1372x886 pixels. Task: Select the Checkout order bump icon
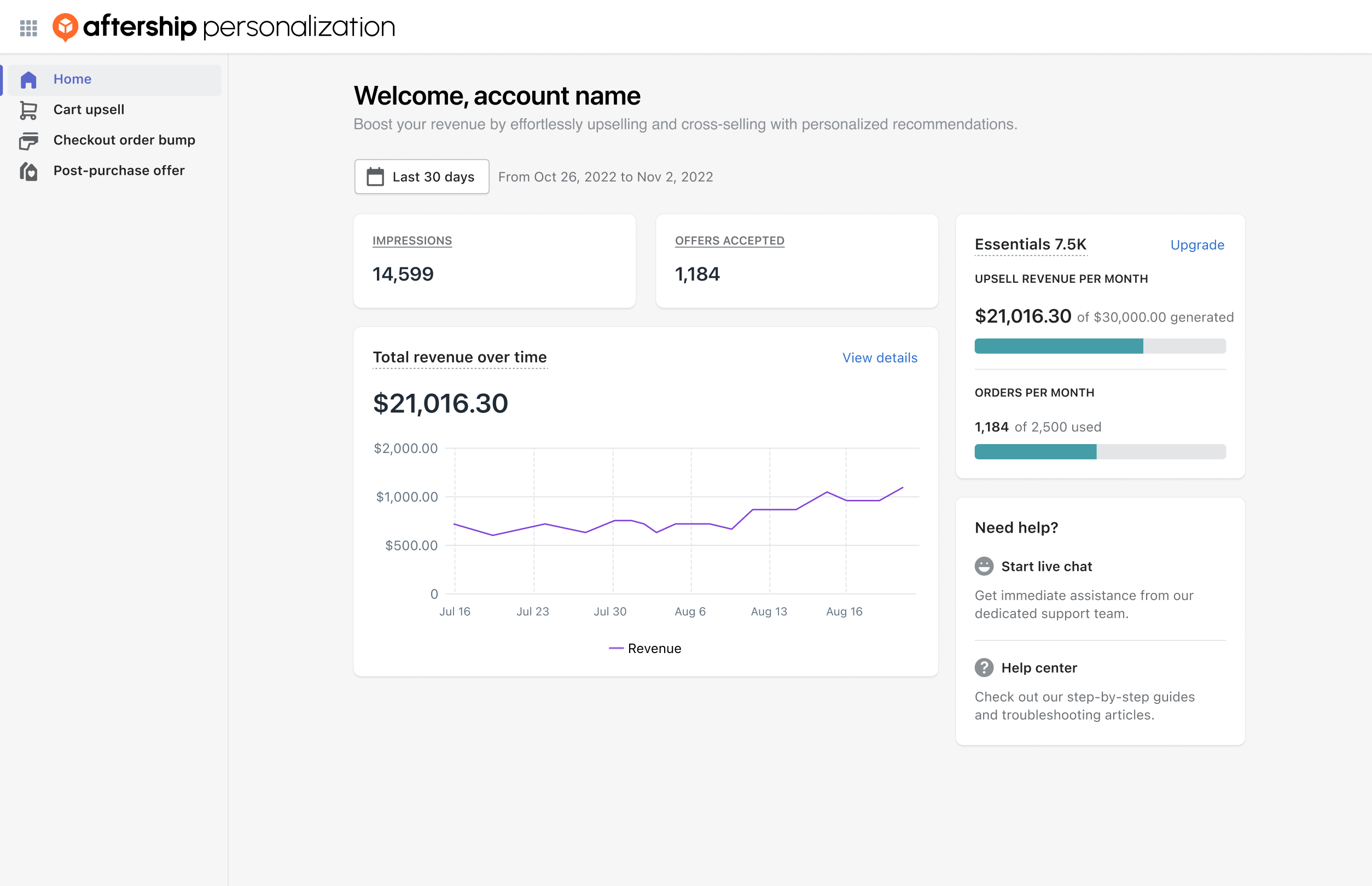pyautogui.click(x=28, y=141)
